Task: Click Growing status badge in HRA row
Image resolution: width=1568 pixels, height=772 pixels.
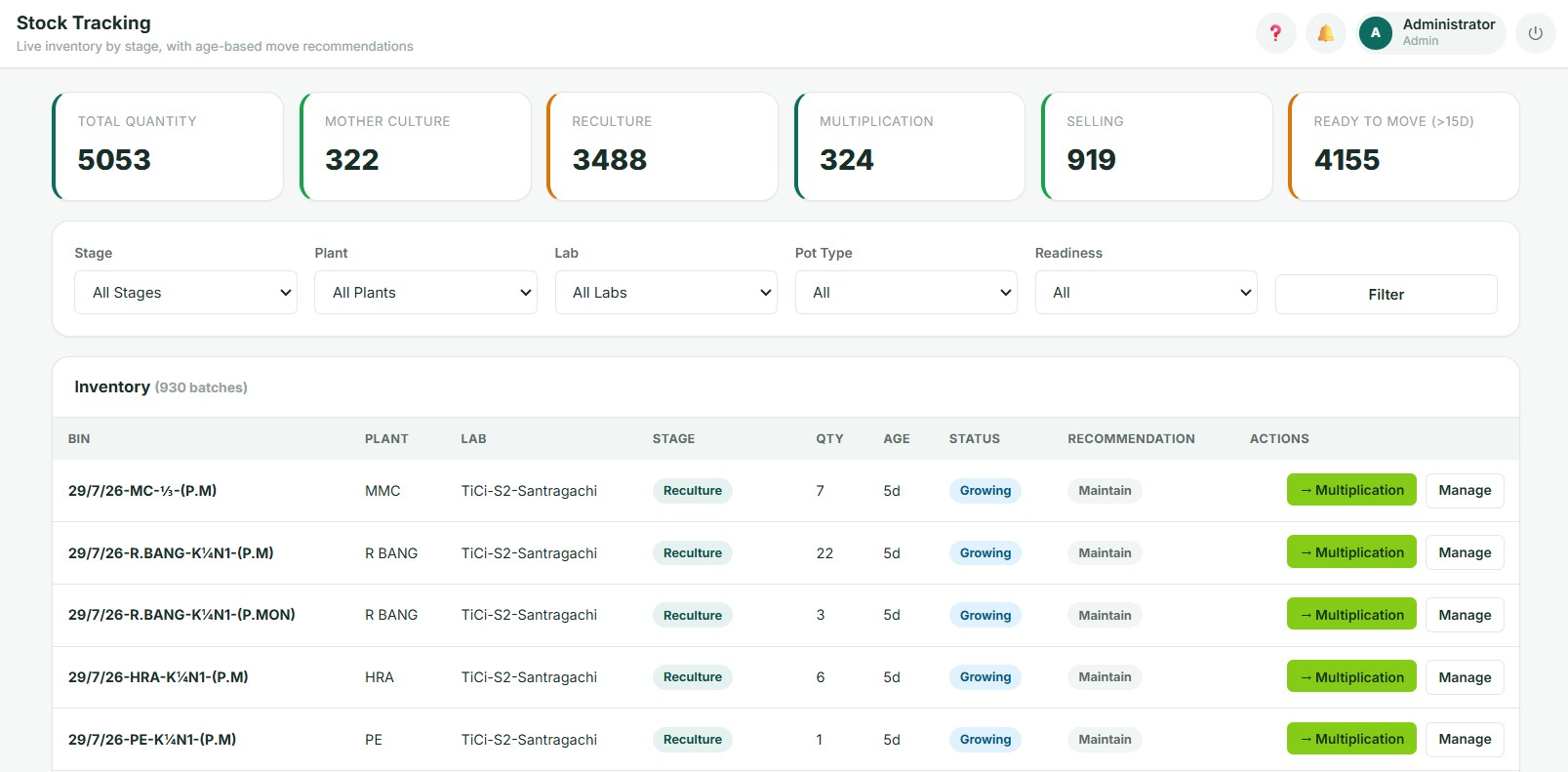Action: click(x=985, y=677)
